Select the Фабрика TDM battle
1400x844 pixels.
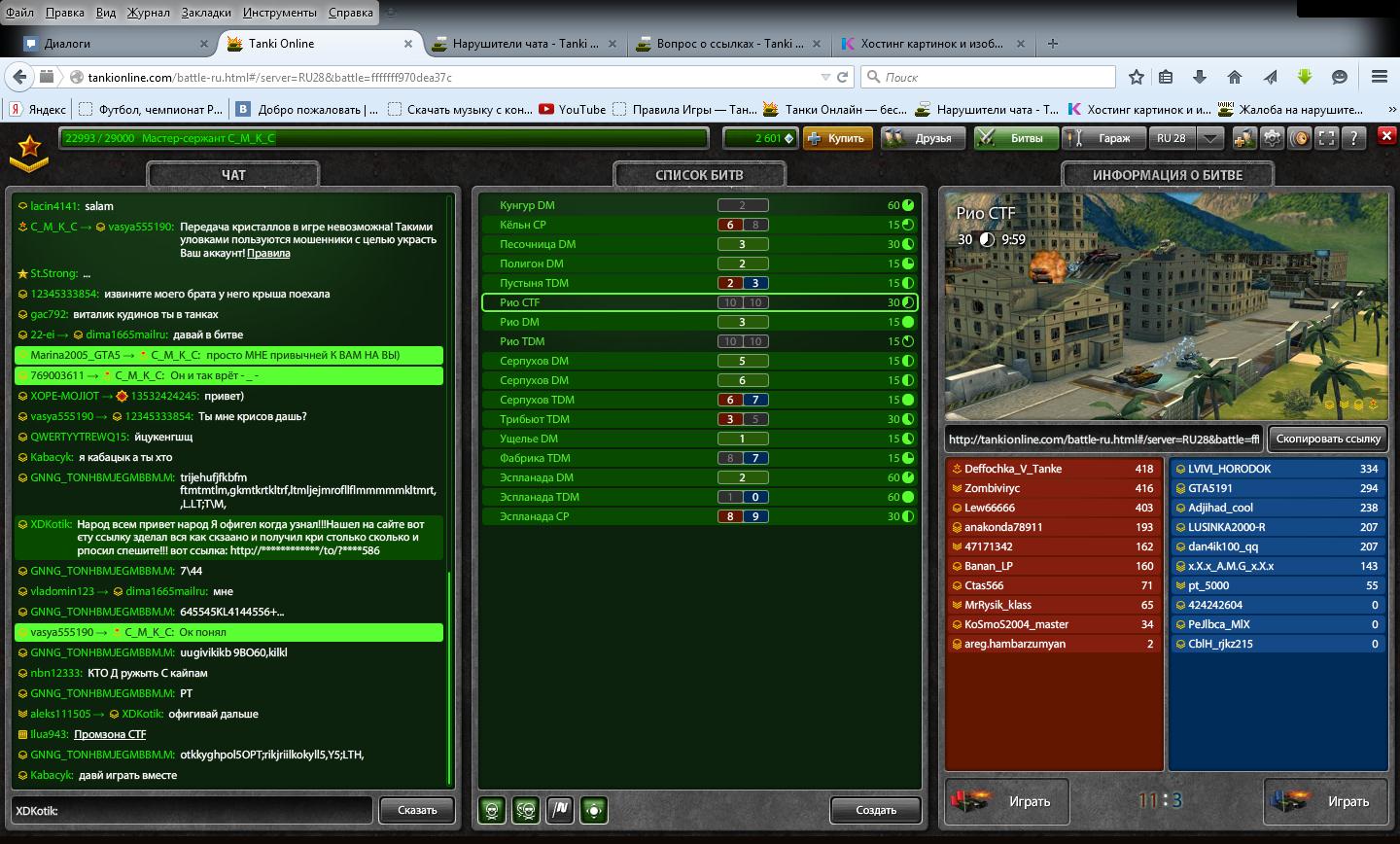tap(699, 458)
